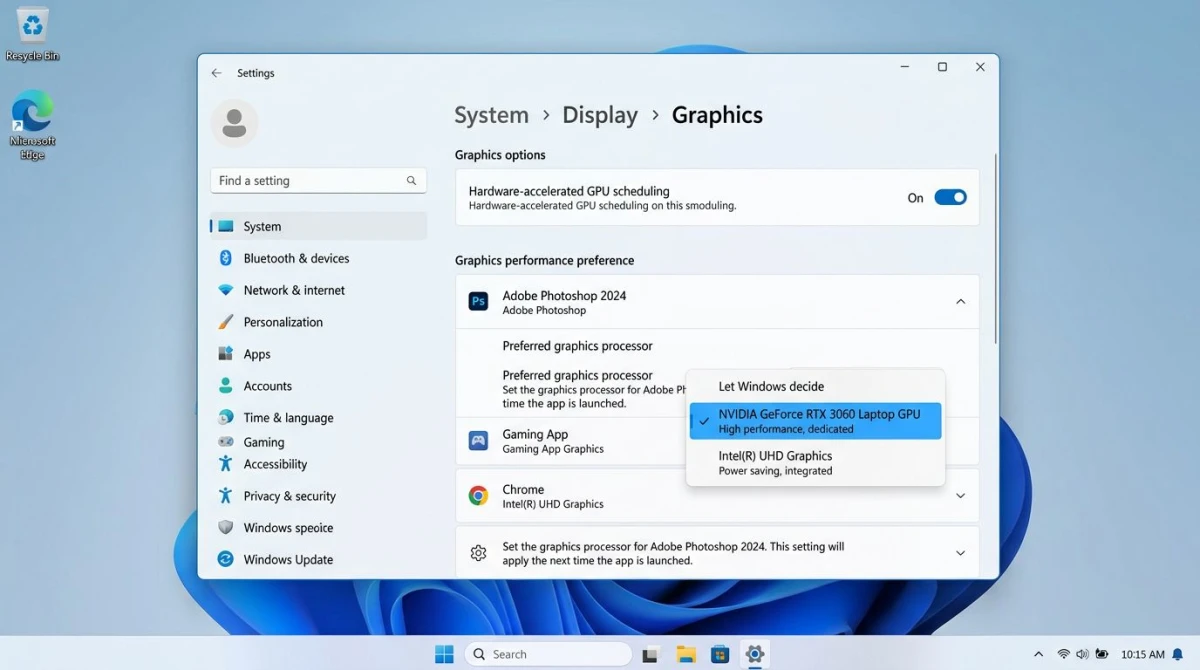Go to Display in the breadcrumb

(600, 115)
